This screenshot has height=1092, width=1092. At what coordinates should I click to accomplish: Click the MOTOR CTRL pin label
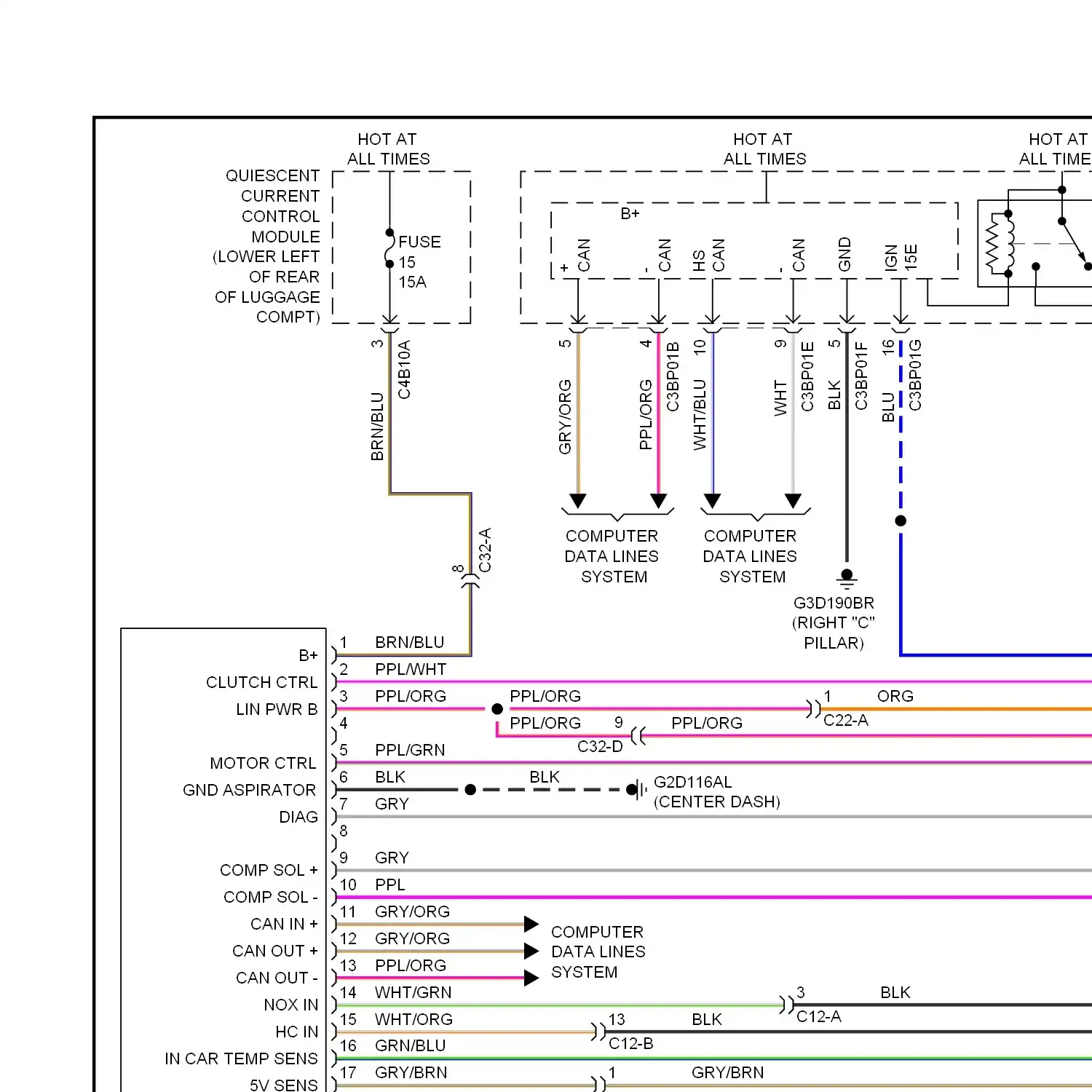pos(263,763)
